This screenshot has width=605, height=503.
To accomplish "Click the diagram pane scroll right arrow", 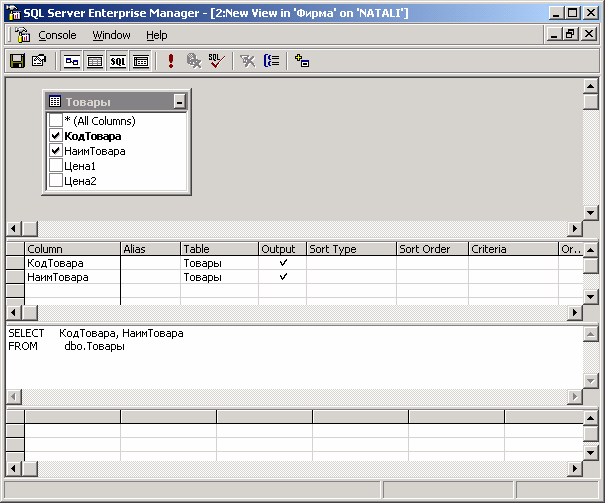I will pos(575,228).
